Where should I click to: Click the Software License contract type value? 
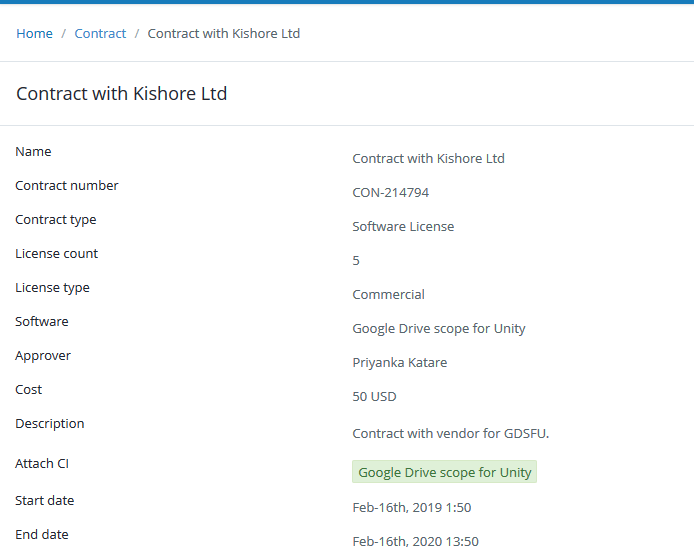[403, 227]
